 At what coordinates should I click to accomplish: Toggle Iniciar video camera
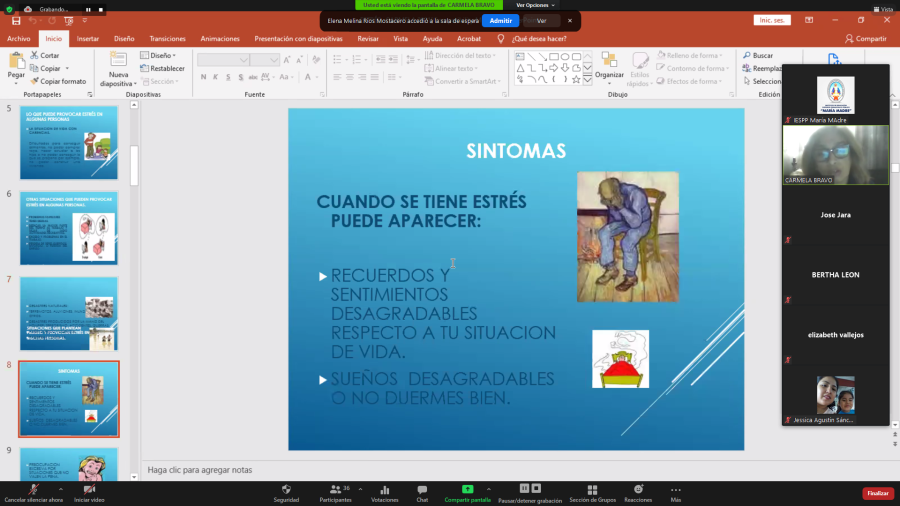89,489
